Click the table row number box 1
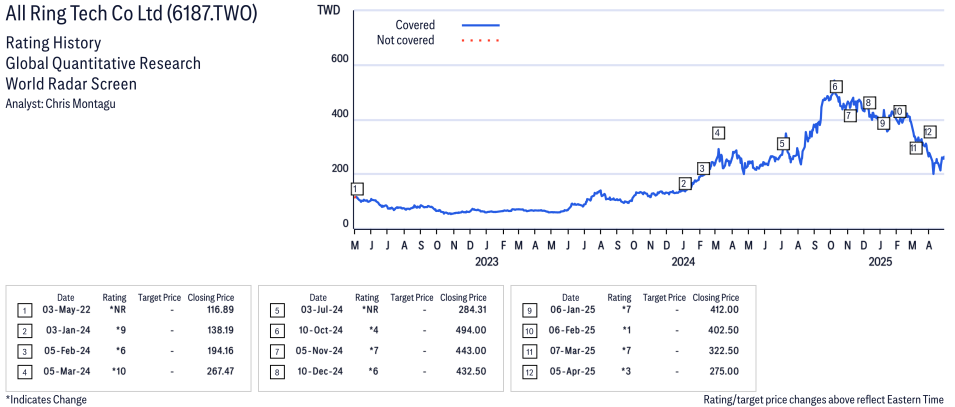The width and height of the screenshot is (955, 407). tap(24, 311)
